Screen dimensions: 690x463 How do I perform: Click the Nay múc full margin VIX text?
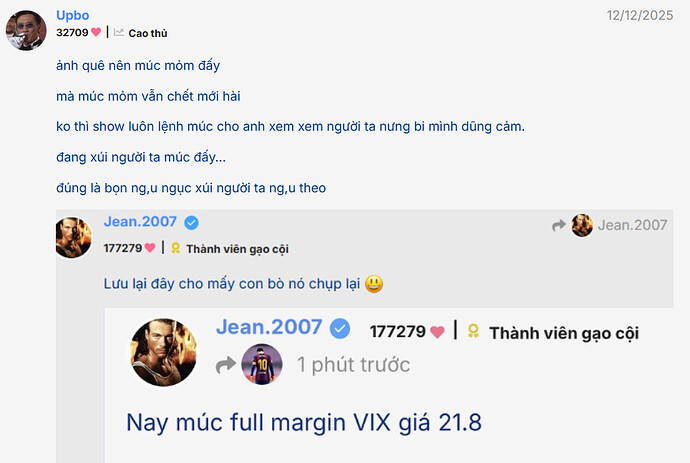tap(304, 423)
